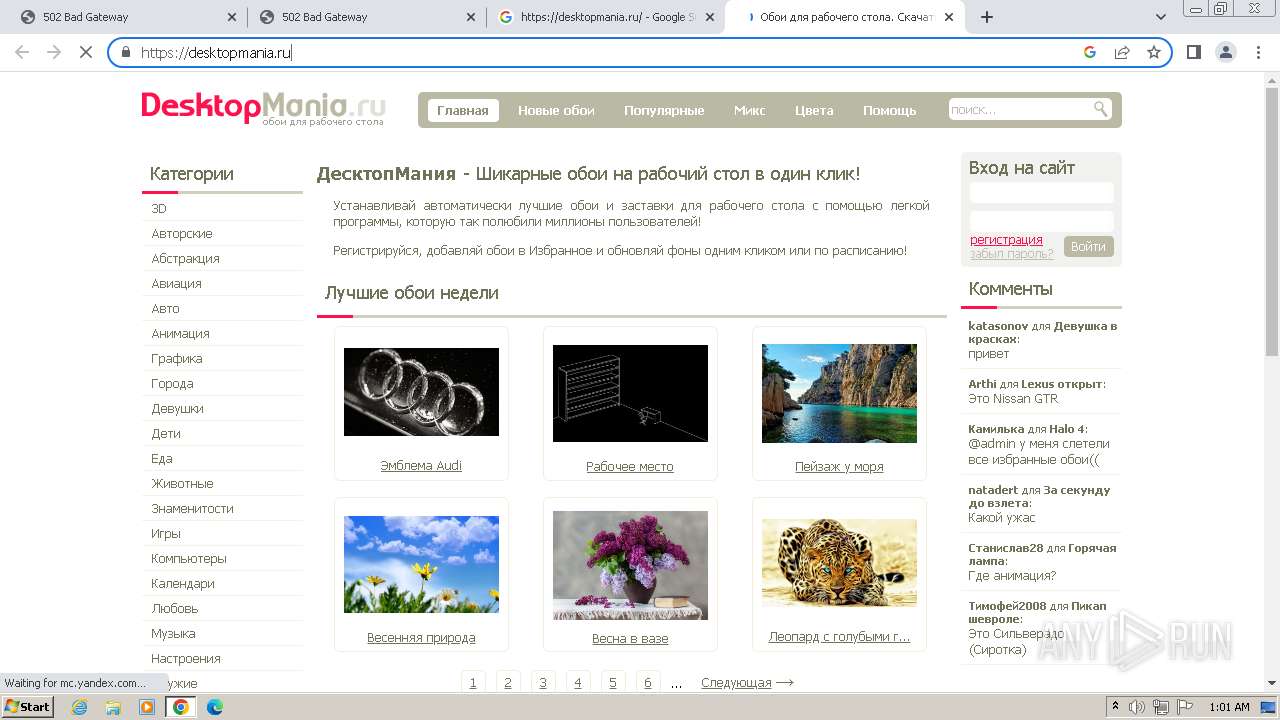
Task: Click the DesktopMania.ru logo
Action: pos(263,107)
